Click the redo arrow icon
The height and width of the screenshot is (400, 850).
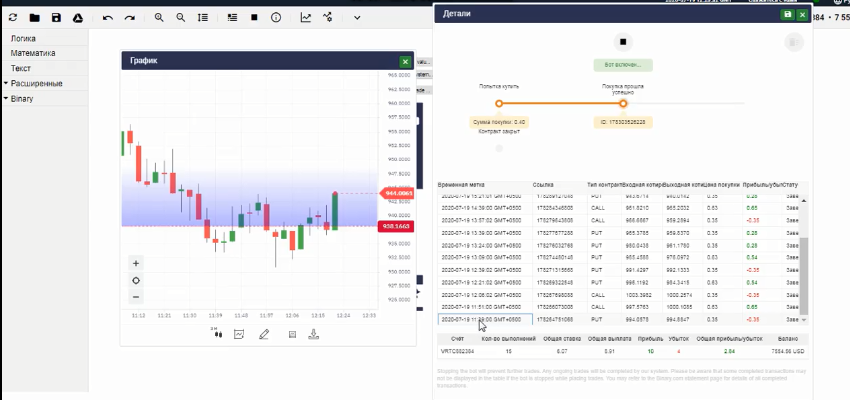click(x=130, y=18)
